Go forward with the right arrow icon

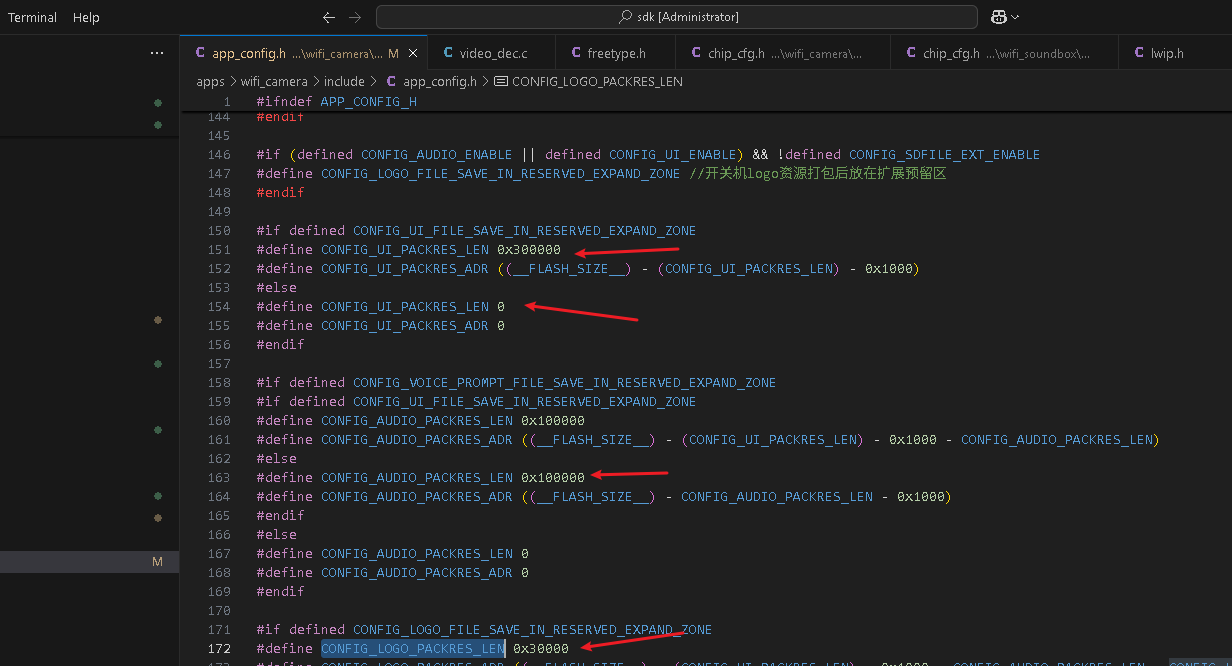tap(355, 17)
